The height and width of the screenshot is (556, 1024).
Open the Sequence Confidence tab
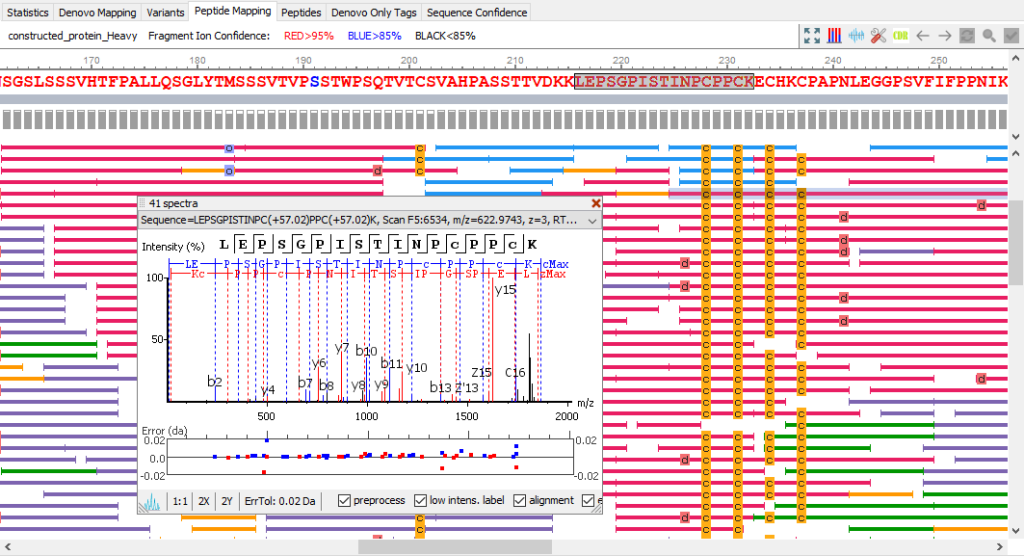point(477,12)
